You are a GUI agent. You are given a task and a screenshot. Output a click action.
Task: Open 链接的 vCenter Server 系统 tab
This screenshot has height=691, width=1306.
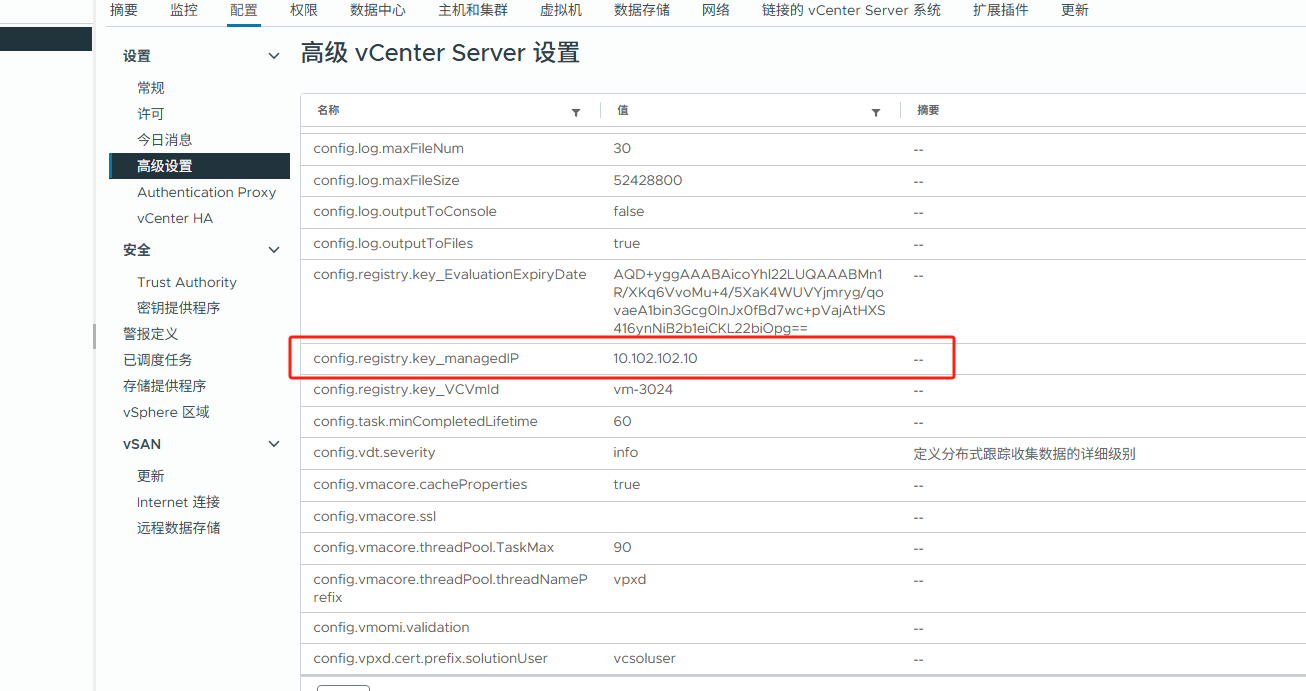851,10
